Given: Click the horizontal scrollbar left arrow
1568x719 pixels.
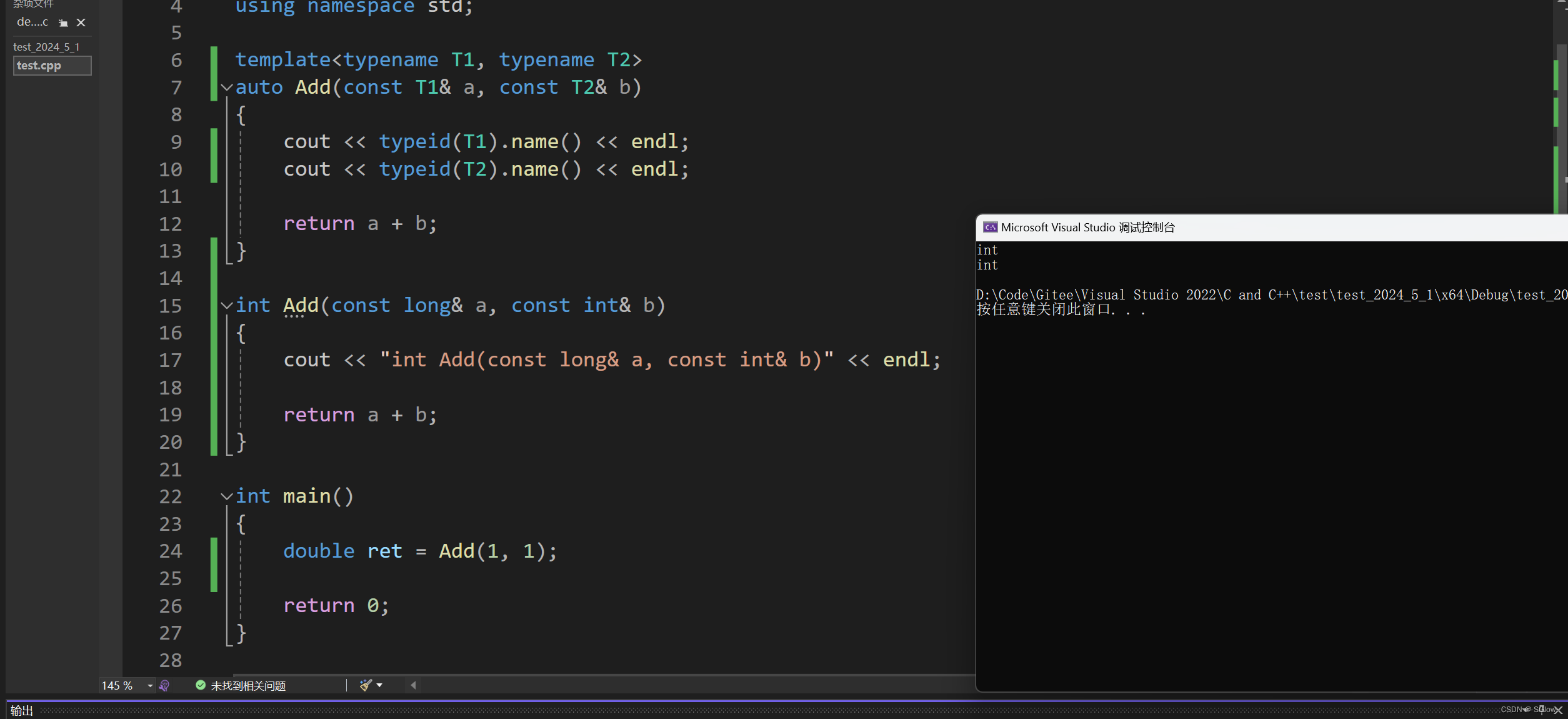Looking at the screenshot, I should coord(413,685).
